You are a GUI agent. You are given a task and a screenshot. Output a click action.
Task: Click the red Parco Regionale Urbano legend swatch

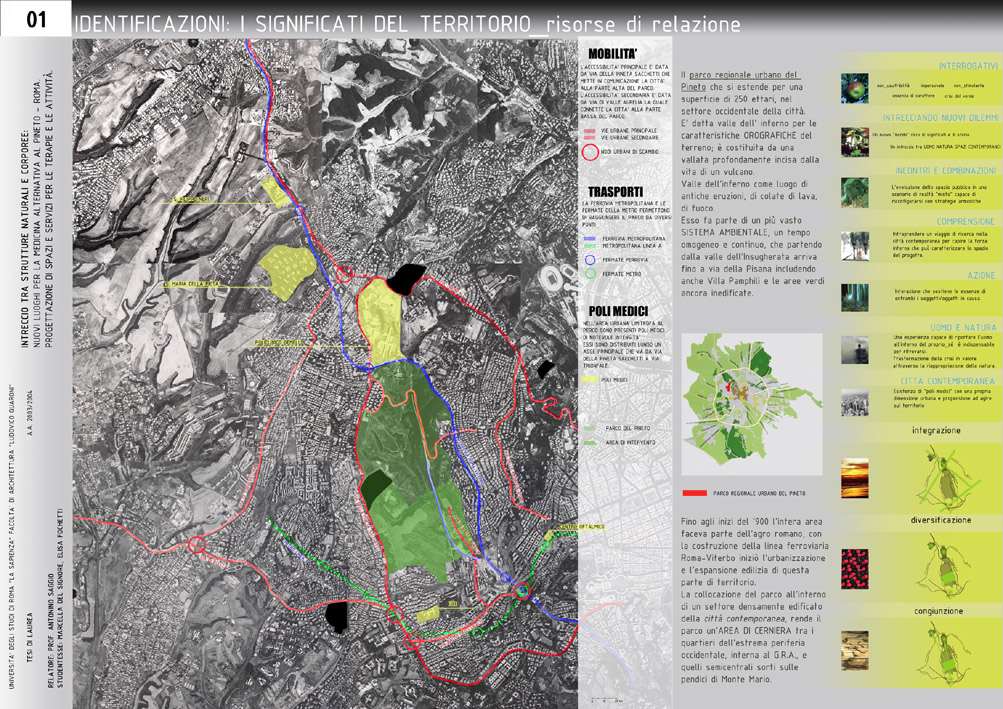(694, 493)
